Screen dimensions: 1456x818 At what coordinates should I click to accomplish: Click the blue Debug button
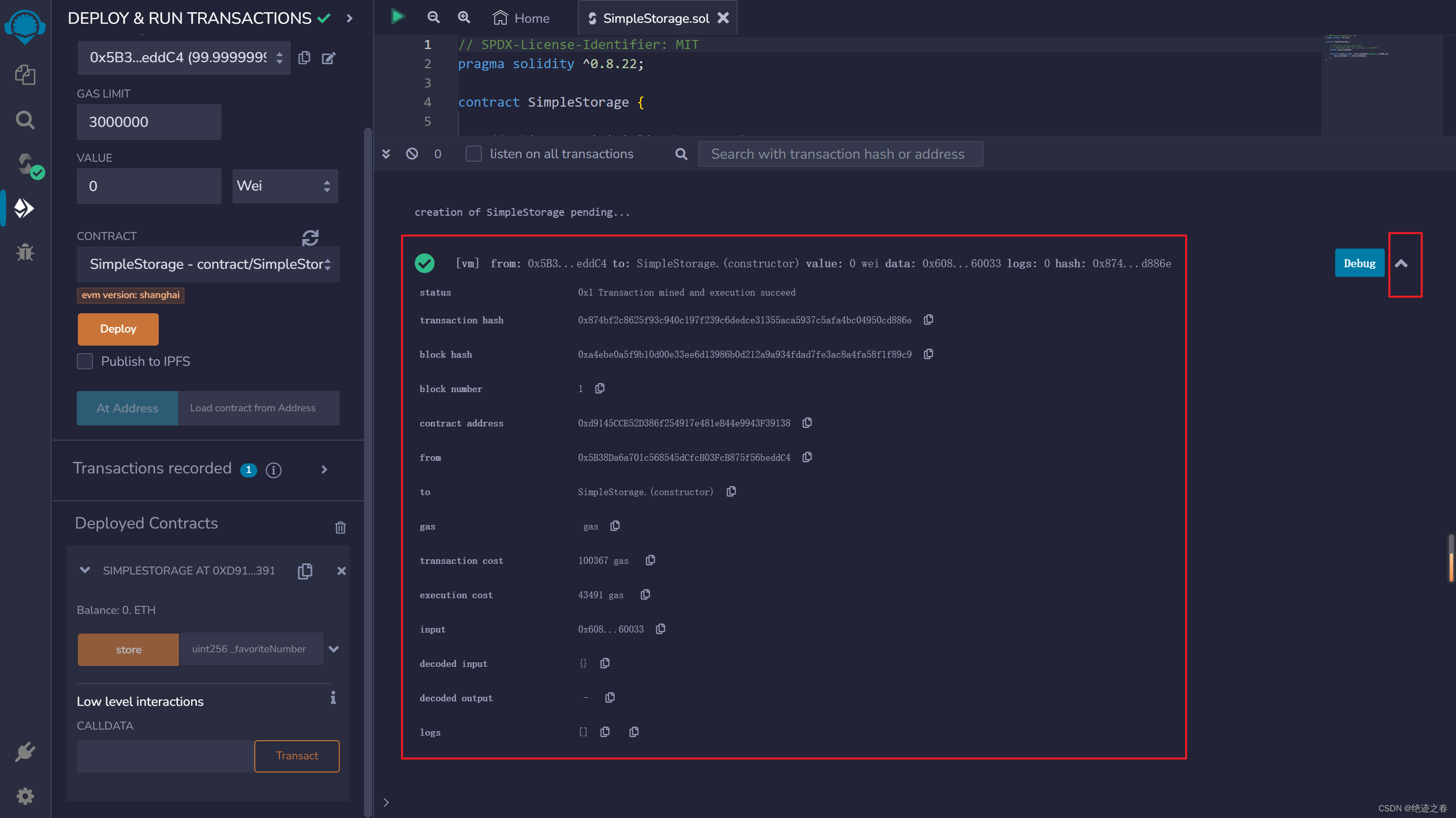click(1359, 263)
